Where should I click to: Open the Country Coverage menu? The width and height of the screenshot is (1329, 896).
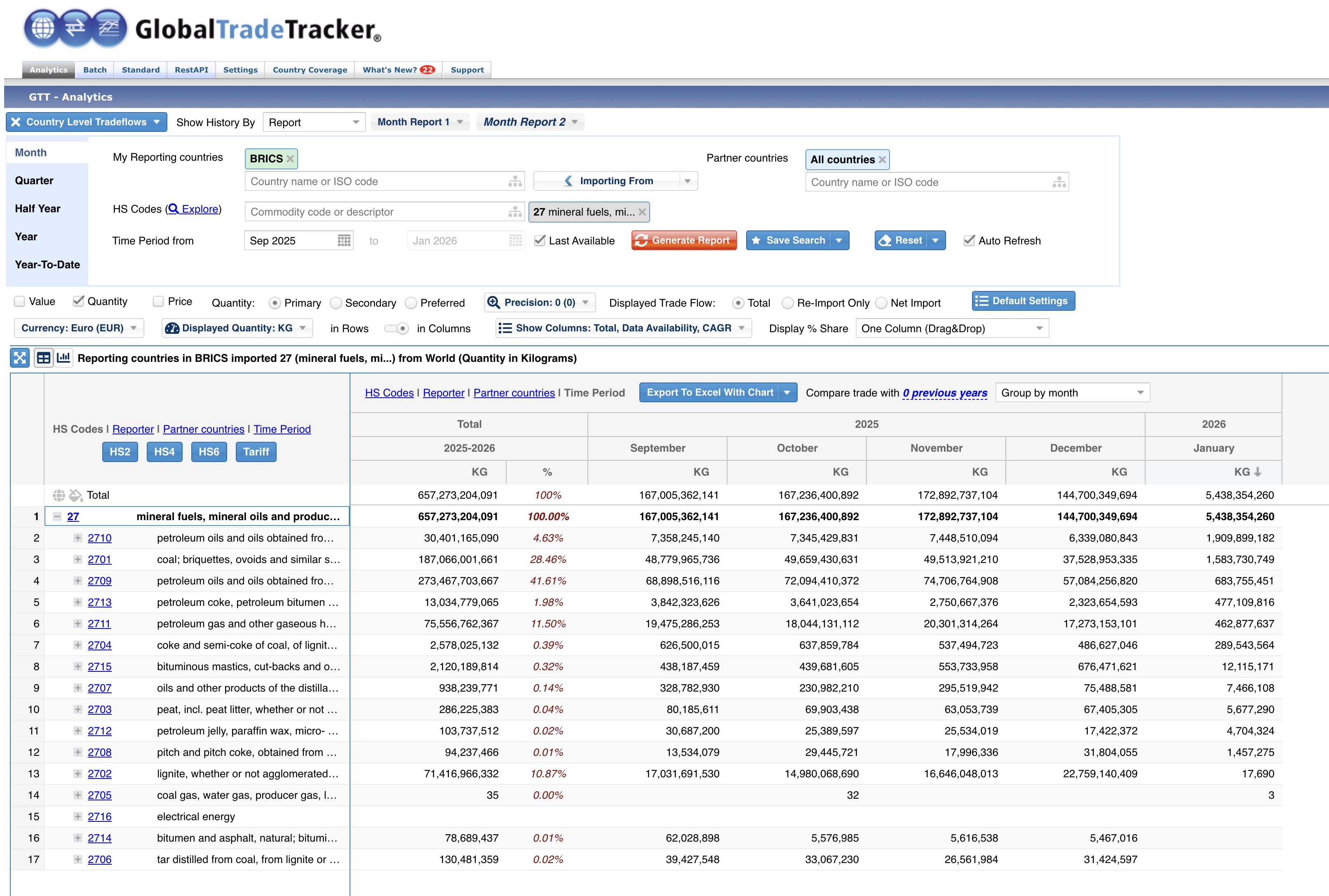[x=309, y=69]
